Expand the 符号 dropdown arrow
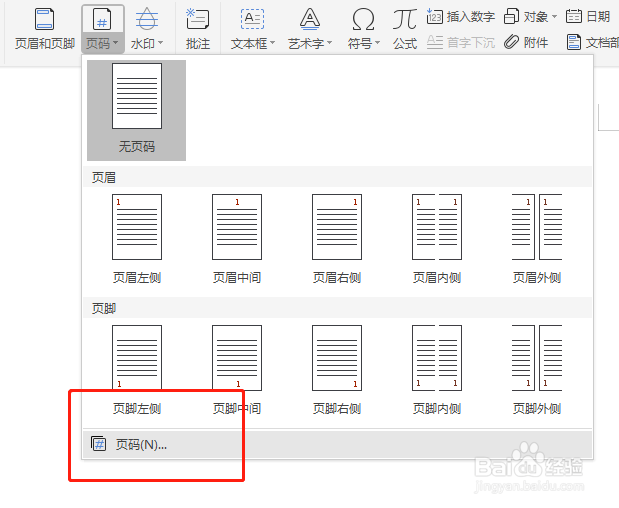The height and width of the screenshot is (508, 619). 377,43
